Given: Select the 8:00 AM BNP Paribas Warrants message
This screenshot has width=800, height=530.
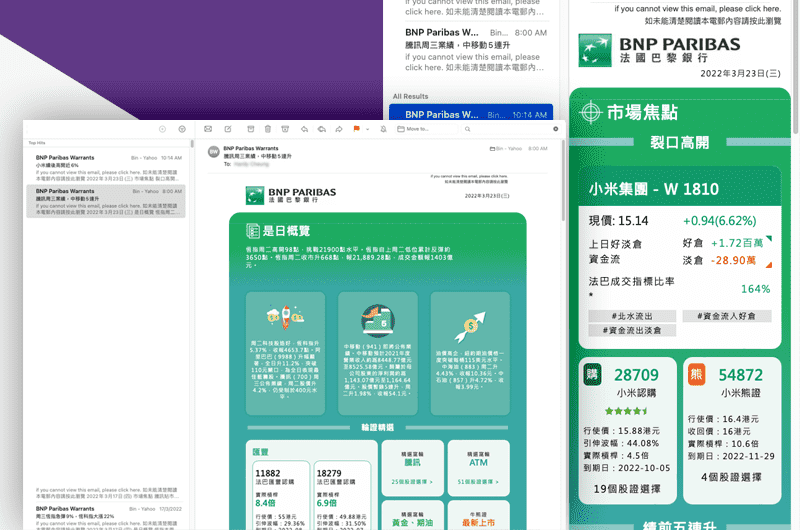Looking at the screenshot, I should pos(106,201).
